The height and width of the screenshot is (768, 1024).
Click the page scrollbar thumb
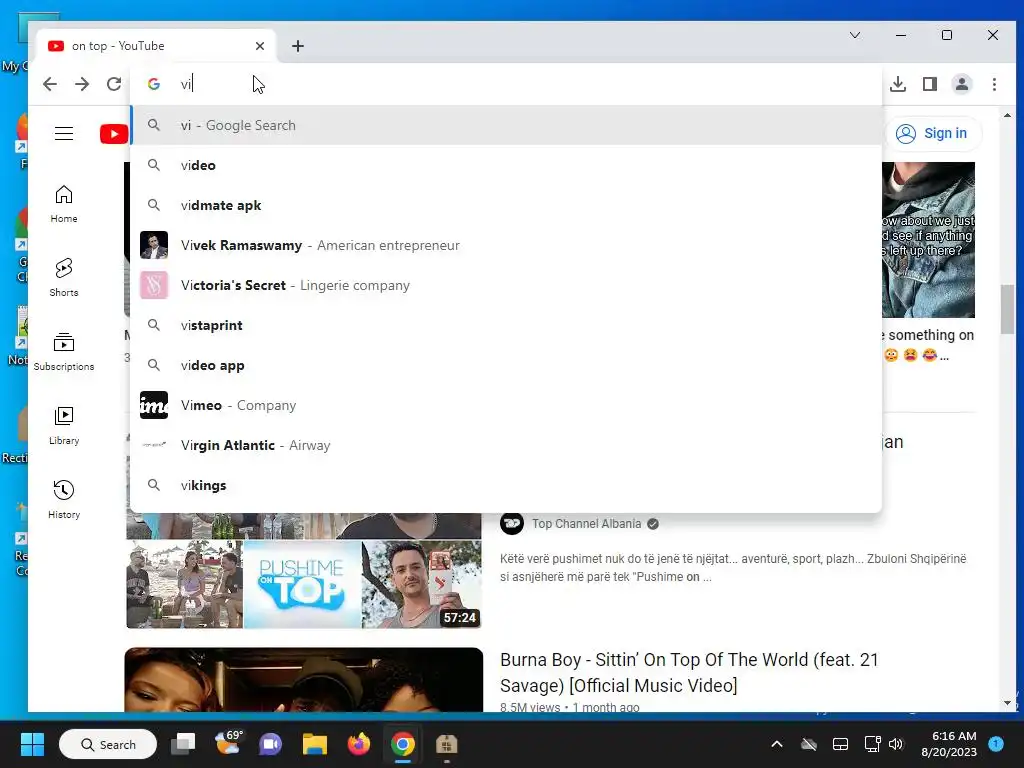click(x=1007, y=309)
